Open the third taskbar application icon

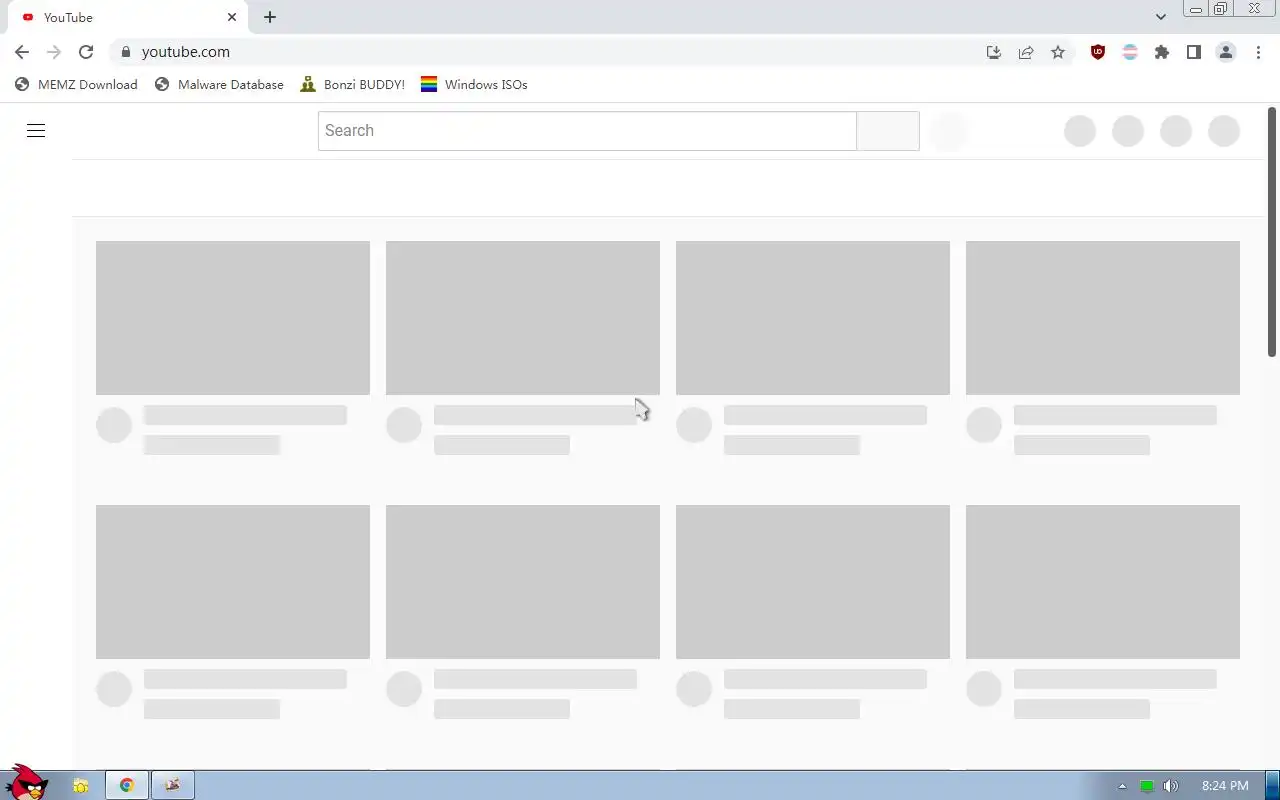pyautogui.click(x=173, y=786)
